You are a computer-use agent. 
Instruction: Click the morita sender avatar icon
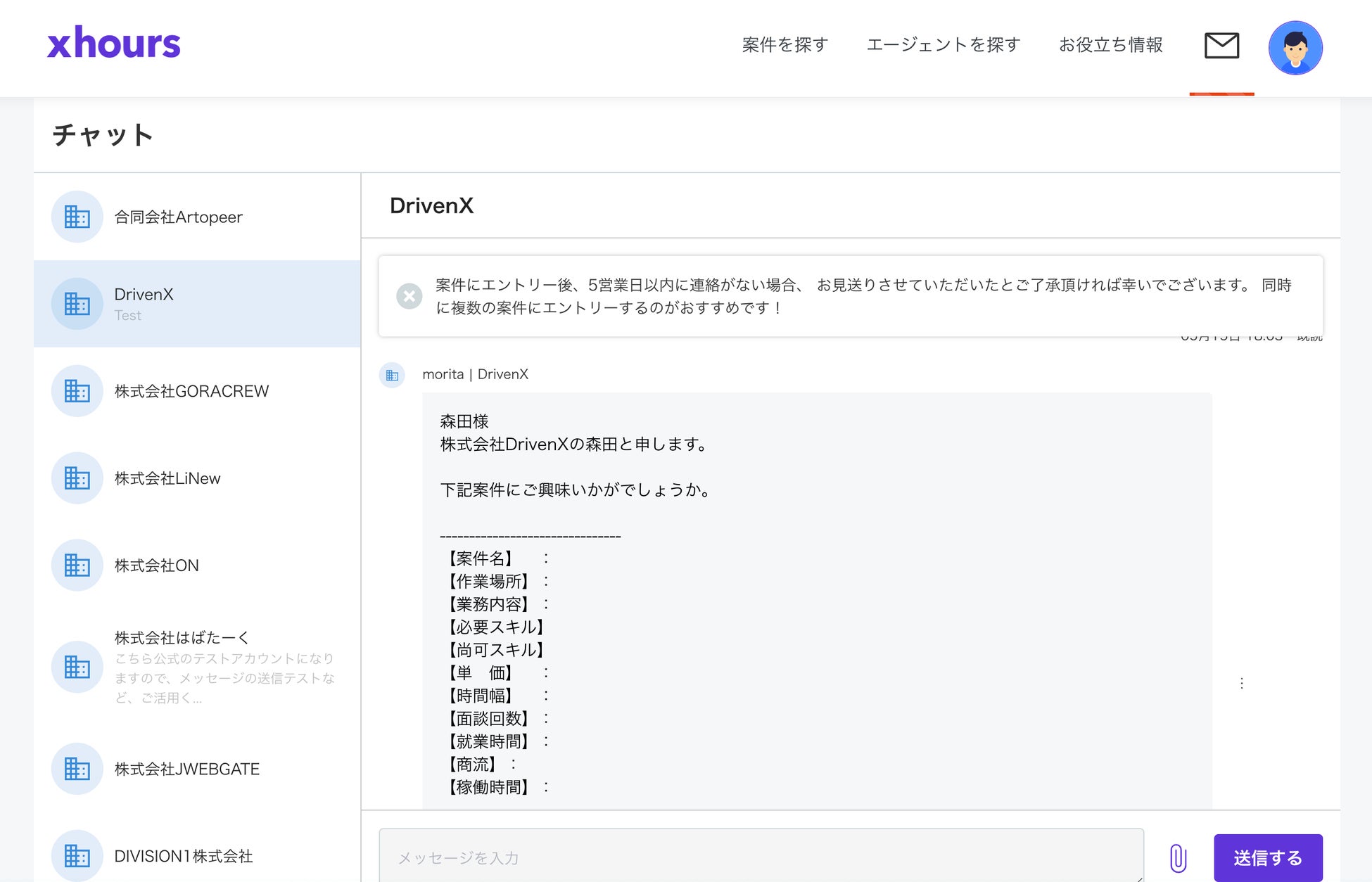[392, 375]
